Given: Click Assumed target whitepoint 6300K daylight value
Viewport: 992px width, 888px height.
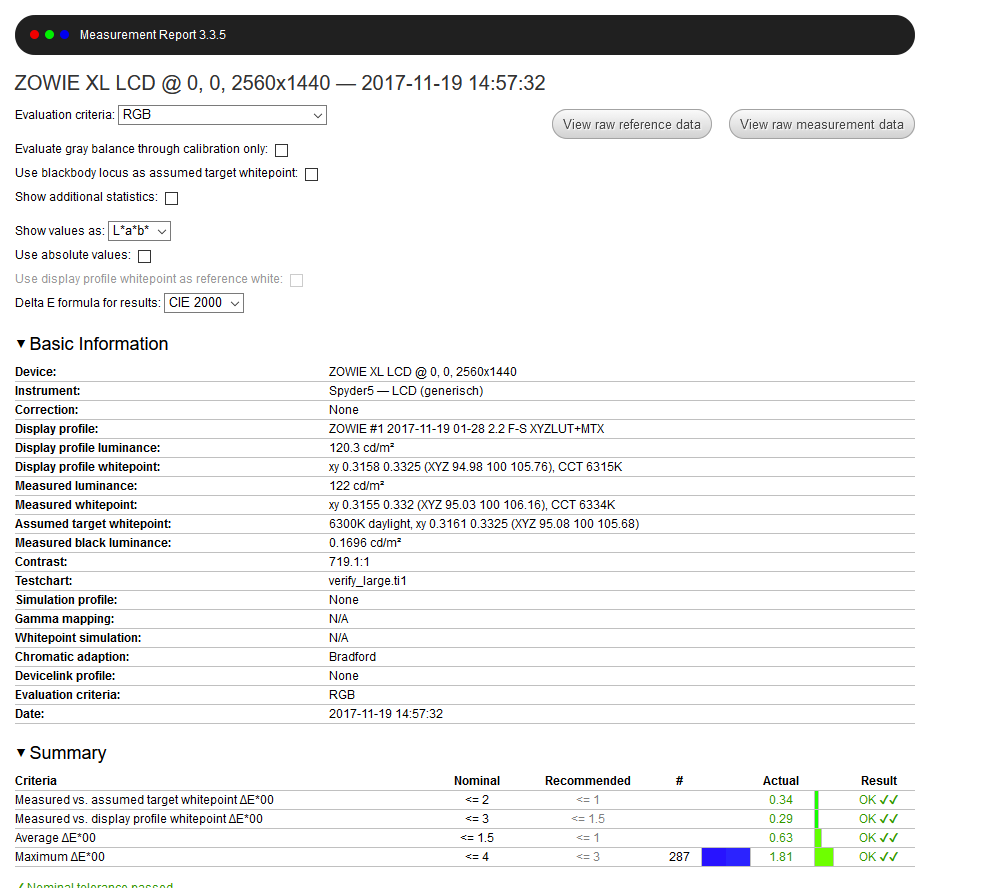Looking at the screenshot, I should click(484, 524).
